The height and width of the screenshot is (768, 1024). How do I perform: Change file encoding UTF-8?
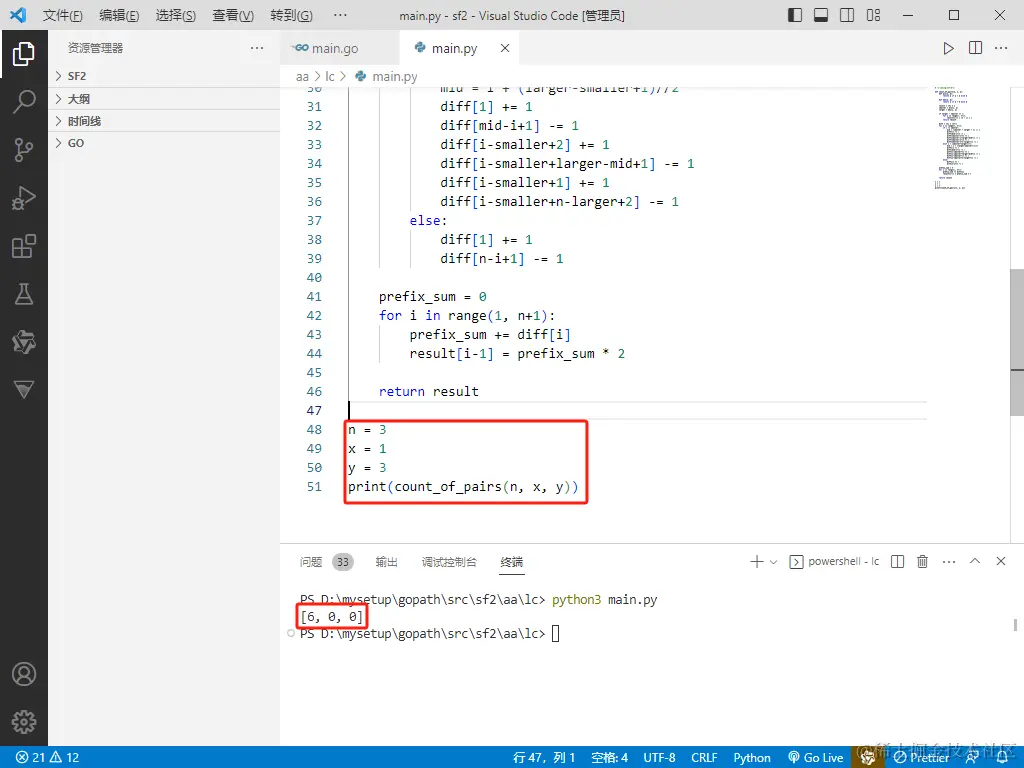click(x=659, y=758)
